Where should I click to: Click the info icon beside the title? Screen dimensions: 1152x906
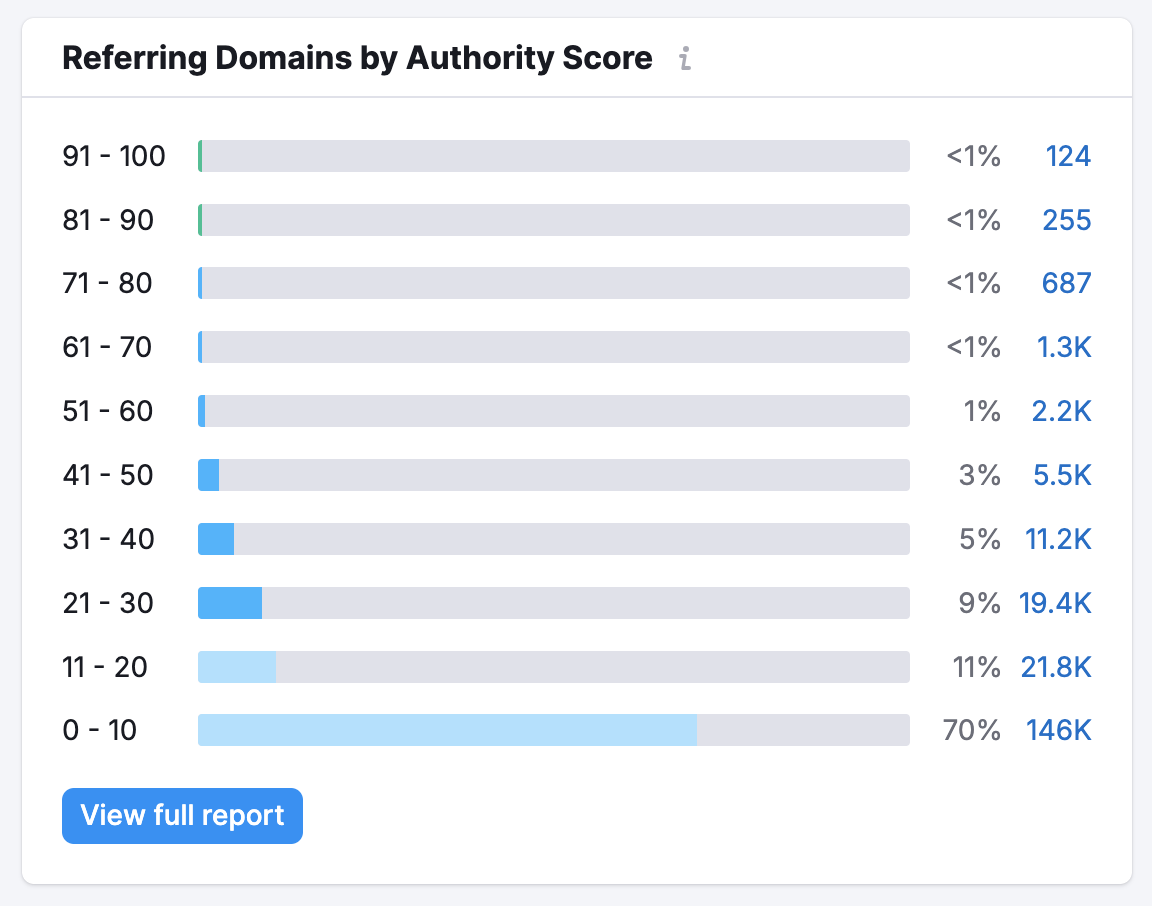pyautogui.click(x=686, y=59)
